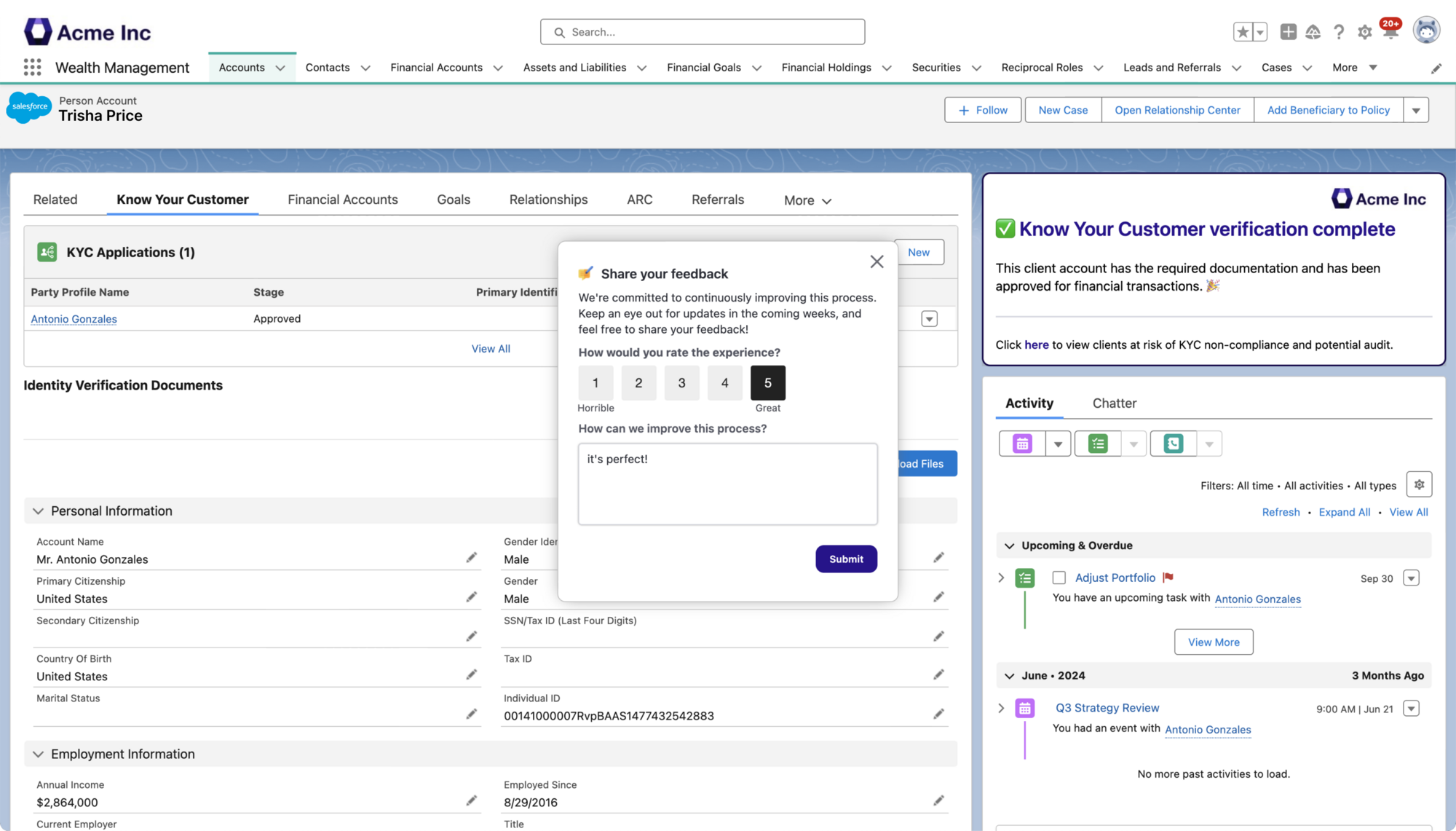Open the App Launcher grid icon
1456x831 pixels.
32,68
